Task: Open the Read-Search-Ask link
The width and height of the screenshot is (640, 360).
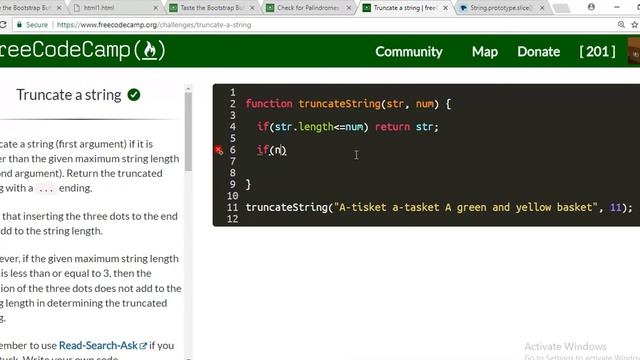Action: click(x=102, y=345)
